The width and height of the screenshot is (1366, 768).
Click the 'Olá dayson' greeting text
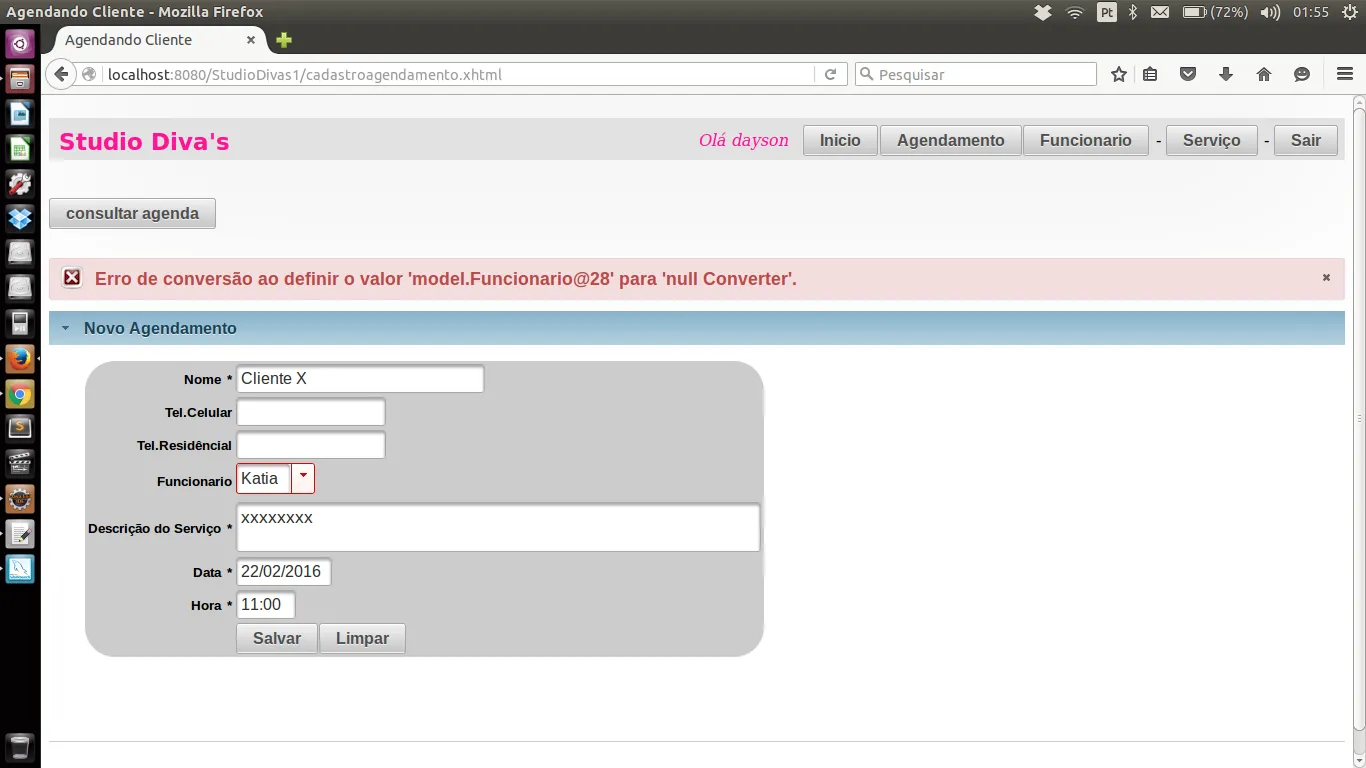pyautogui.click(x=744, y=140)
